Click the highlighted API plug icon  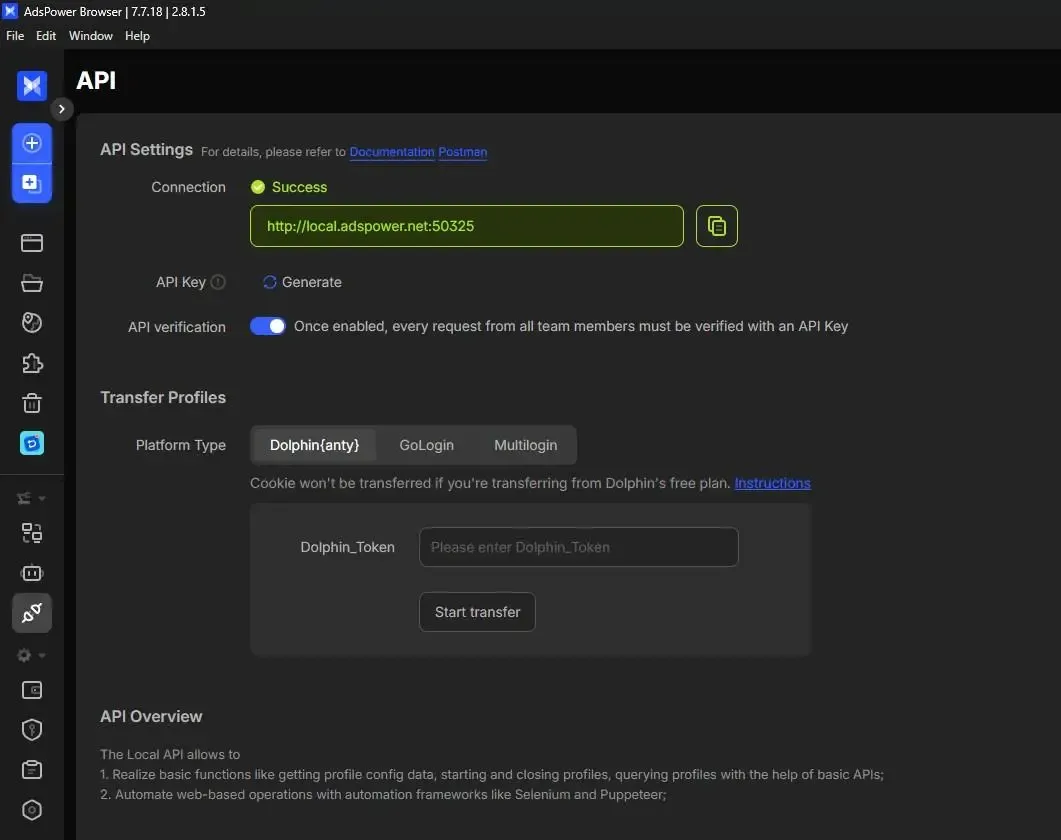coord(32,612)
